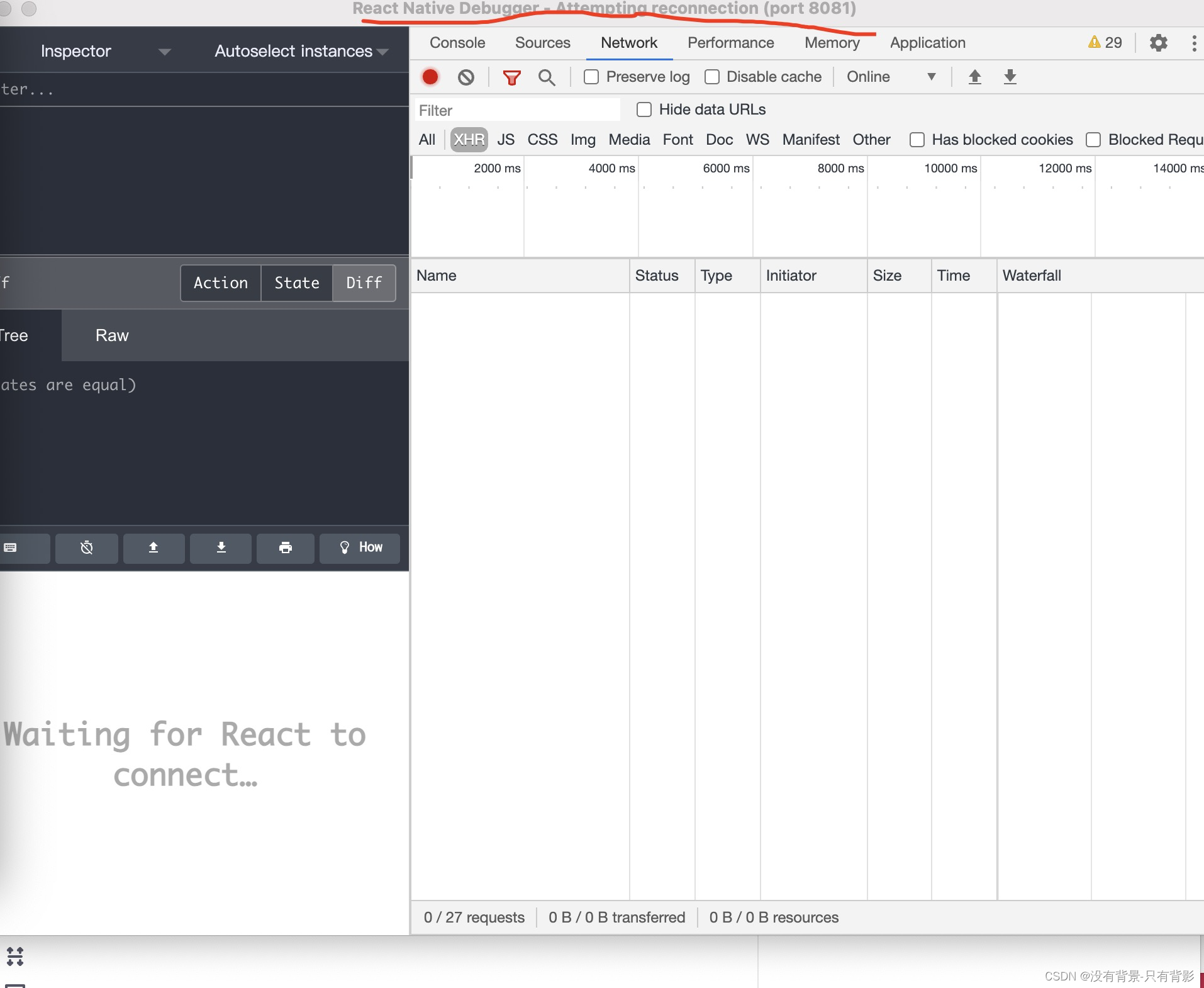The width and height of the screenshot is (1204, 988).
Task: Open DevTools three-dot more menu
Action: pos(1194,43)
